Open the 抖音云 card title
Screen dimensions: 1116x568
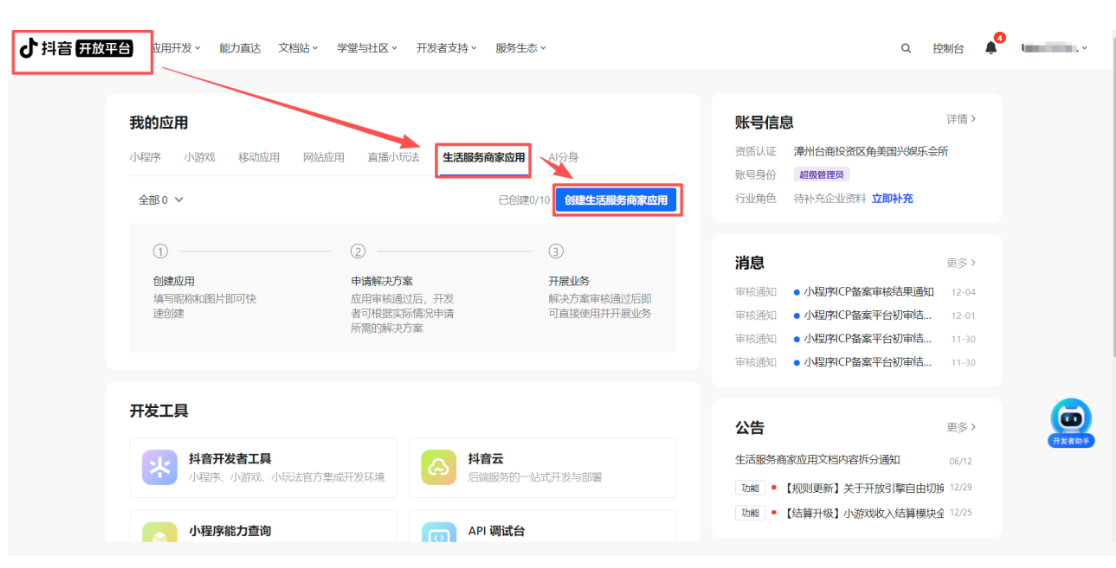tap(485, 459)
